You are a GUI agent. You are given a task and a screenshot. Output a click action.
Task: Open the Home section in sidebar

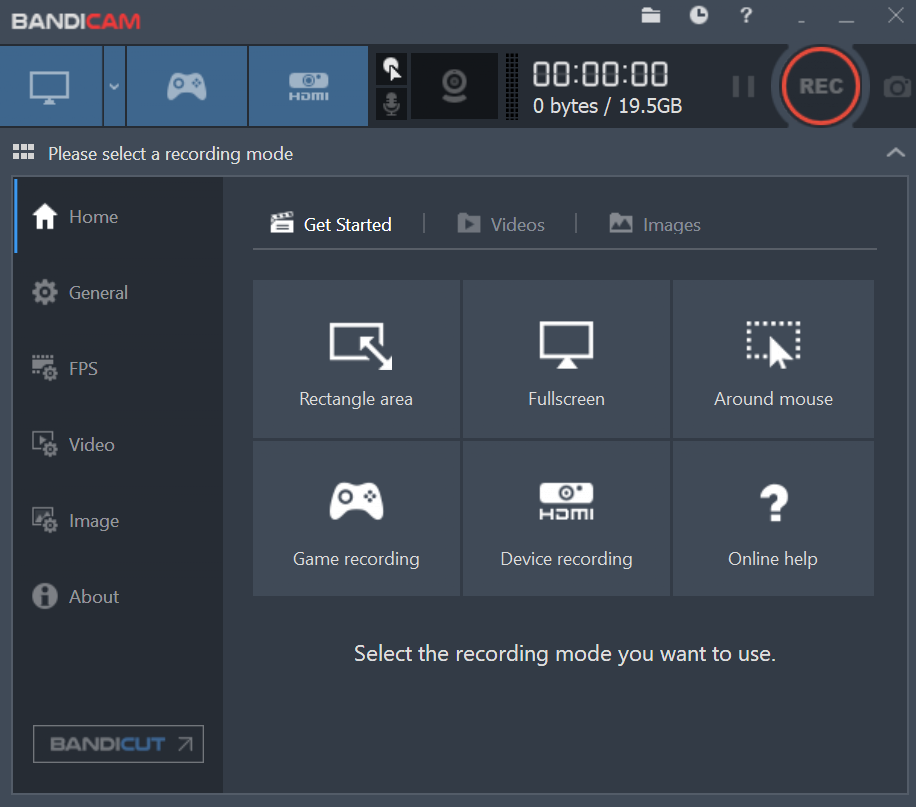click(119, 217)
